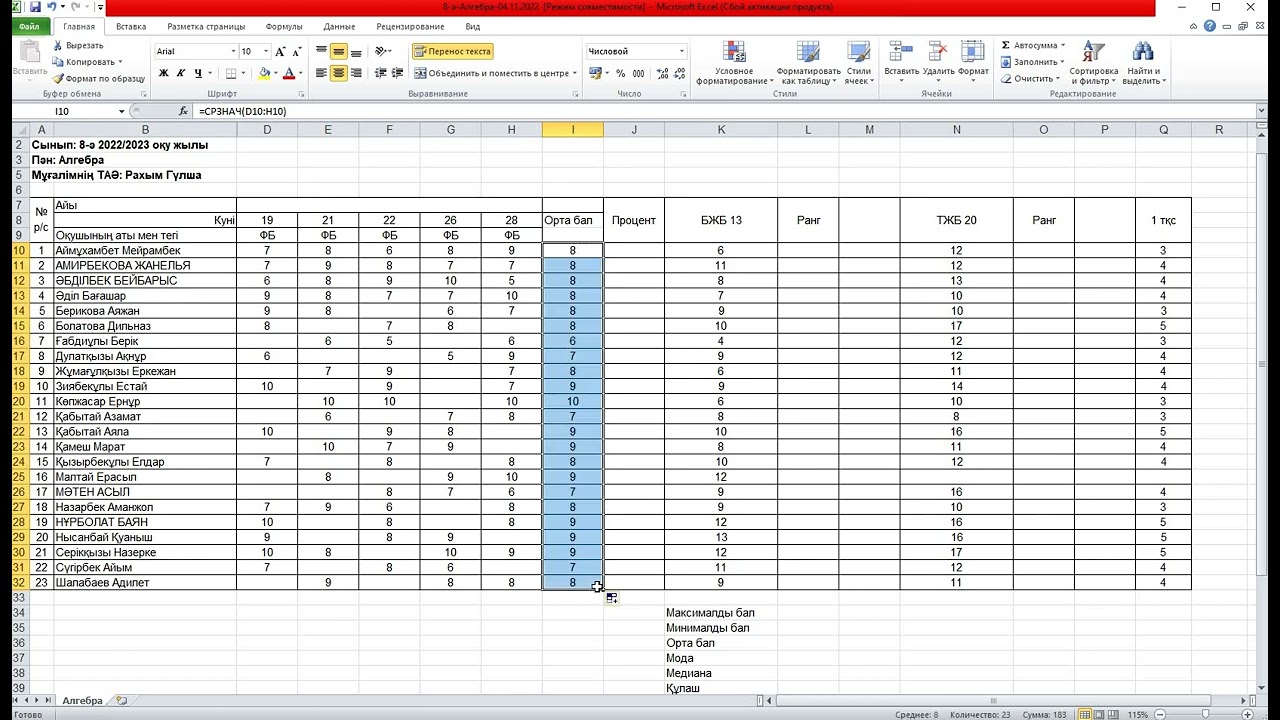Click the red font color A swatch

(x=288, y=73)
